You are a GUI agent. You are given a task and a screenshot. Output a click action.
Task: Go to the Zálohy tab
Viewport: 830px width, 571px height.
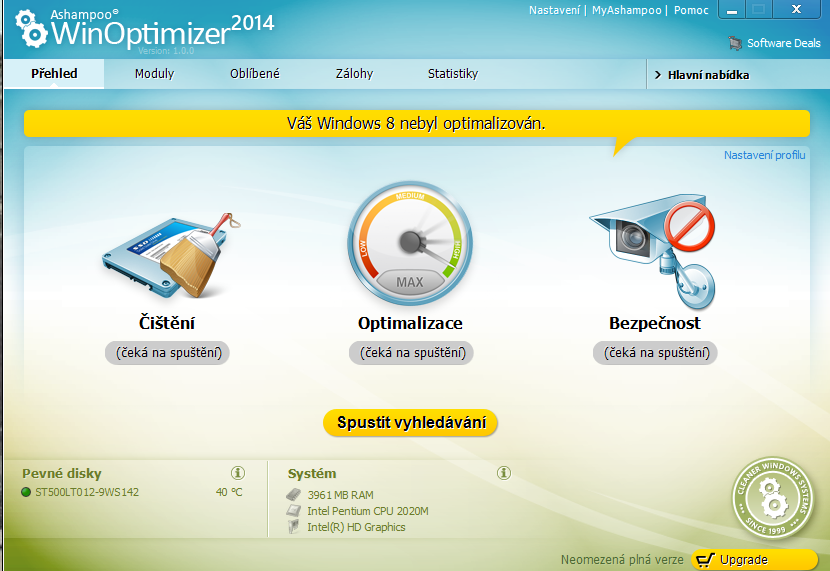(x=354, y=74)
